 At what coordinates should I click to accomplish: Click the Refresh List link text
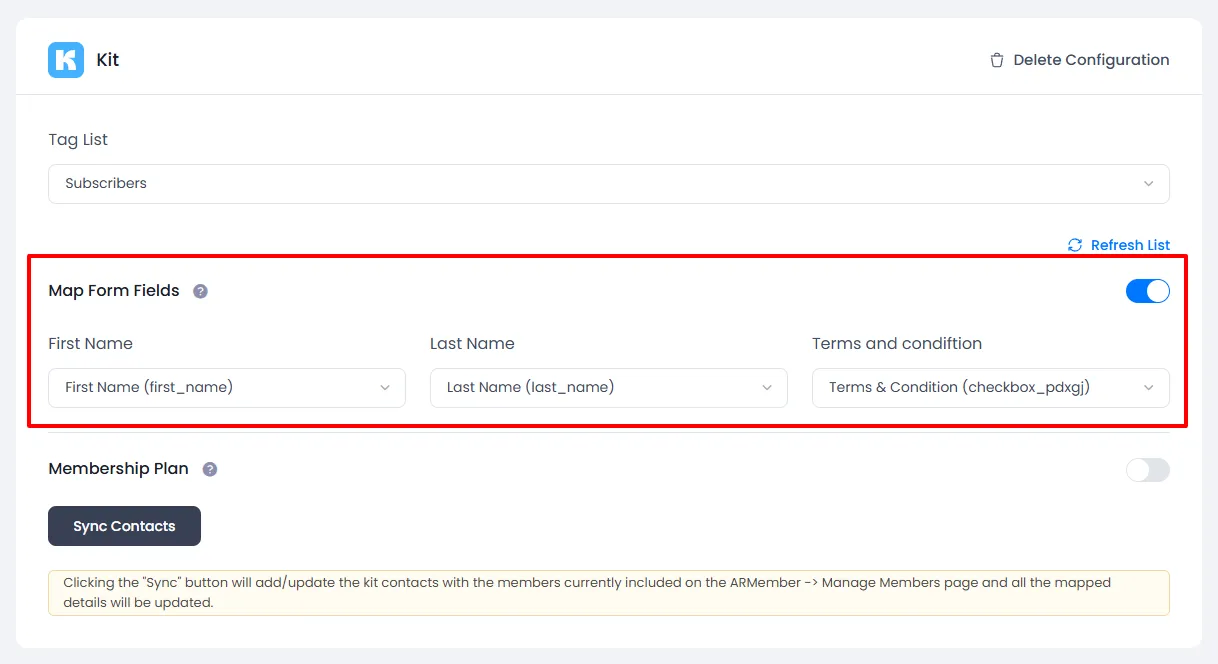pos(1130,245)
